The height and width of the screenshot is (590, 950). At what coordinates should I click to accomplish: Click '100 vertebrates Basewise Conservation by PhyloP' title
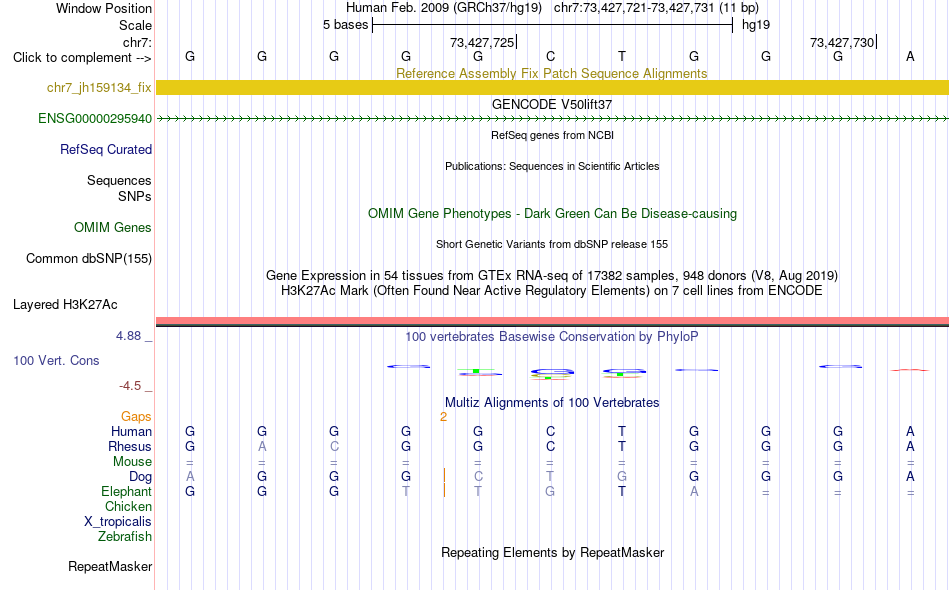(552, 336)
